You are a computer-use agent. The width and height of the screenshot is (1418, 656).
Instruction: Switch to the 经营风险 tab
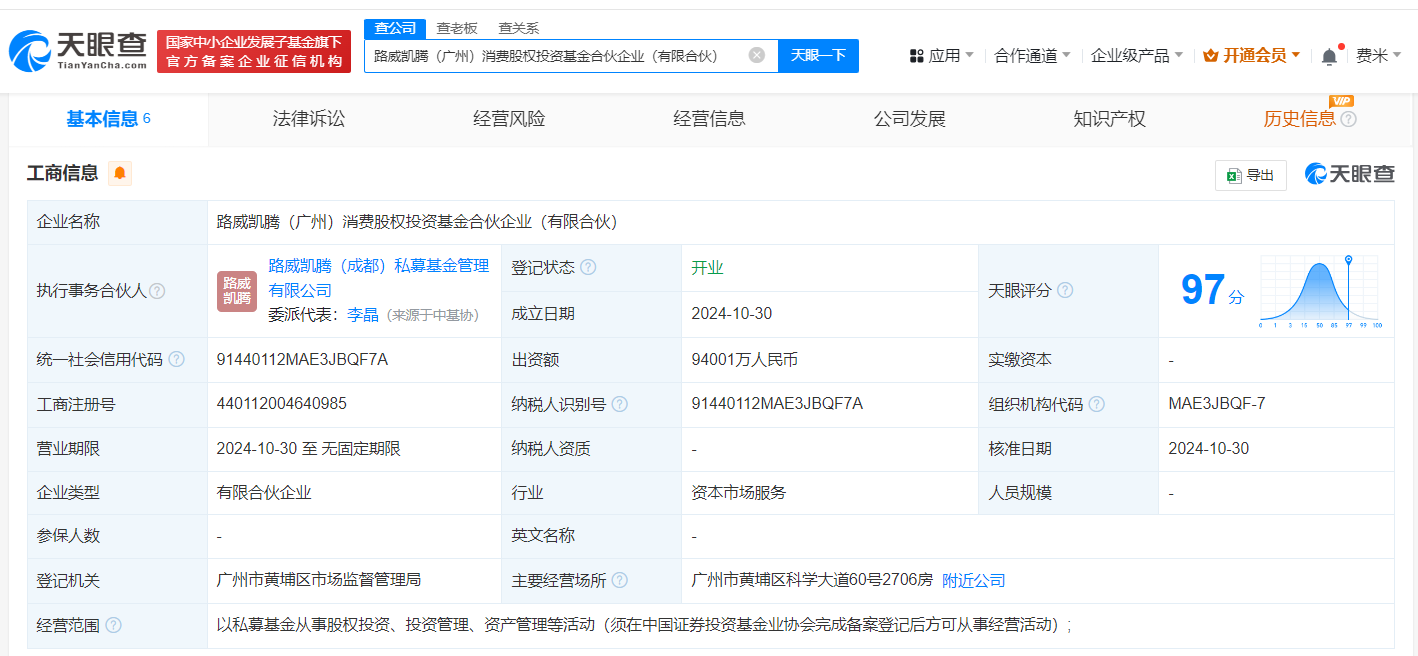[509, 119]
